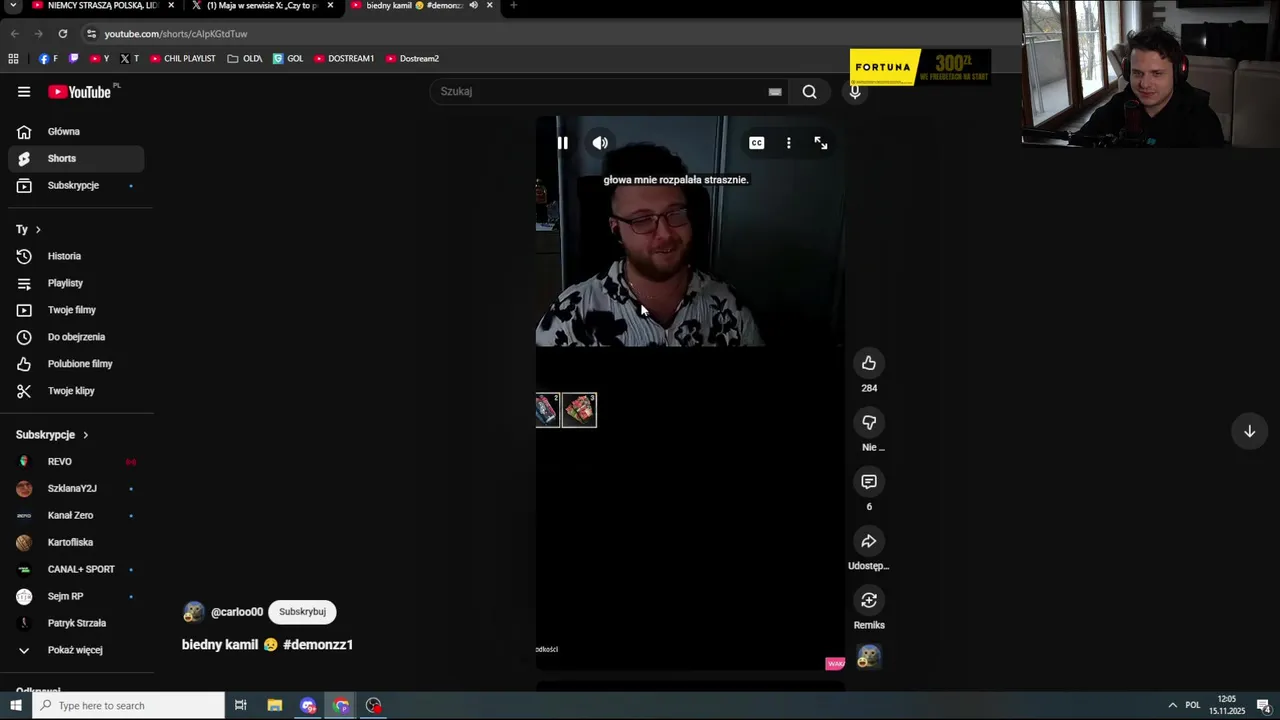Open the #demonzz1 hashtag
The image size is (1280, 720).
tap(318, 645)
